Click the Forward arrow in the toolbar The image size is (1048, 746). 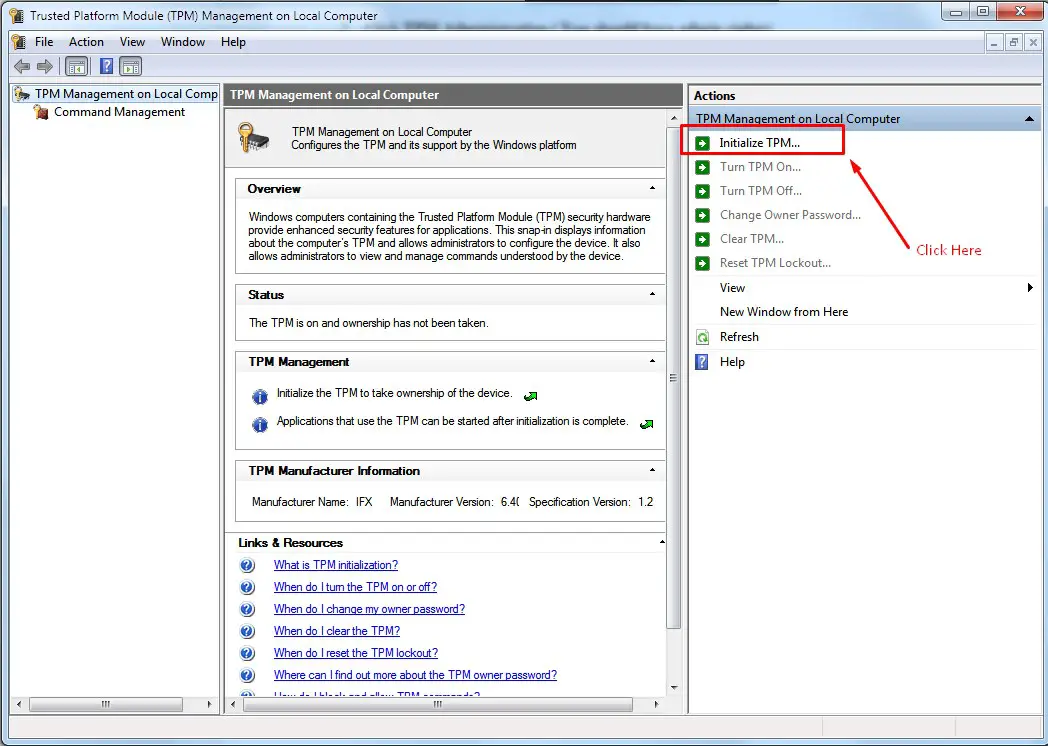pos(45,66)
